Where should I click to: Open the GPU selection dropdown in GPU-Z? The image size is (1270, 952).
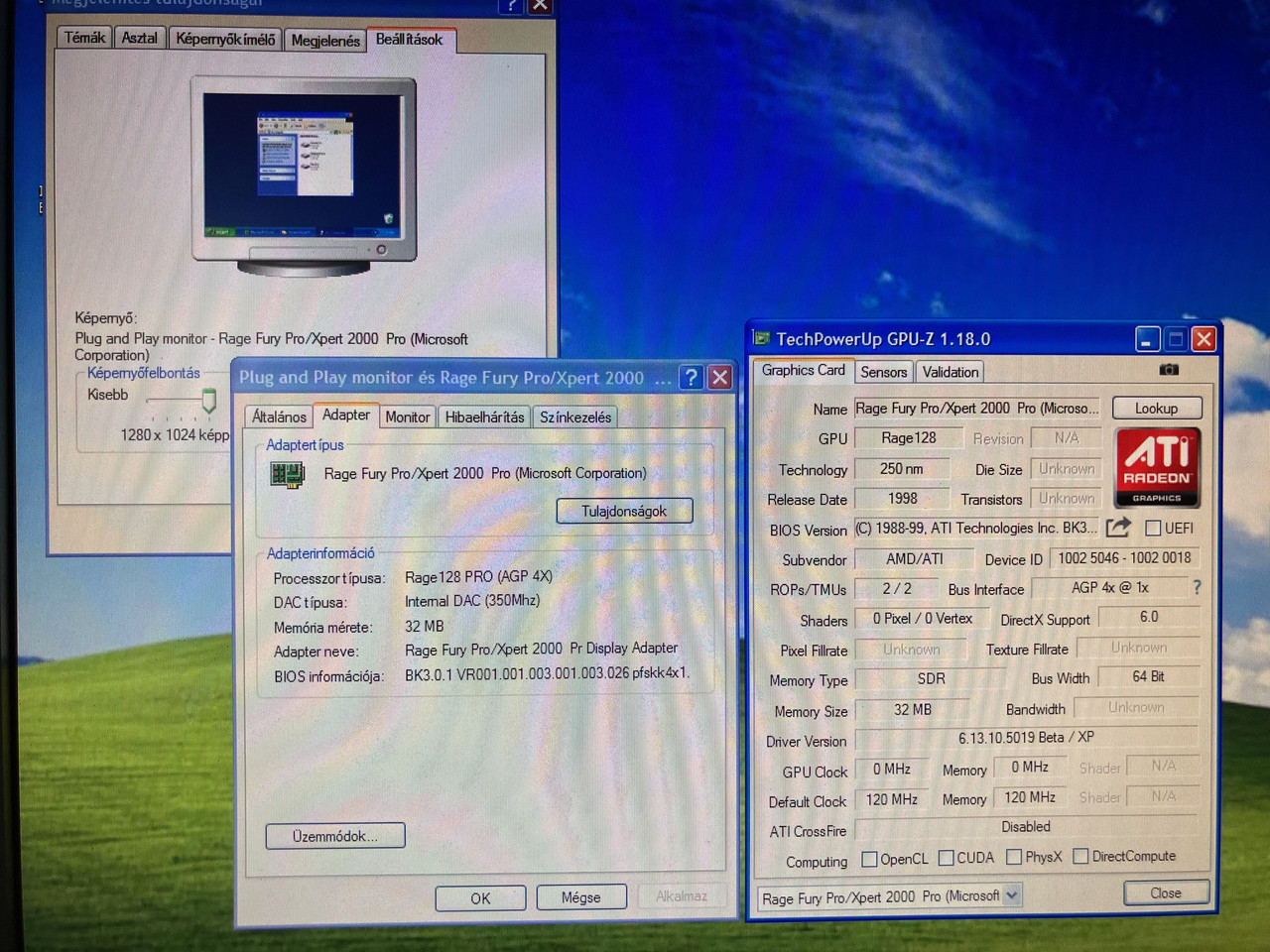(1011, 895)
